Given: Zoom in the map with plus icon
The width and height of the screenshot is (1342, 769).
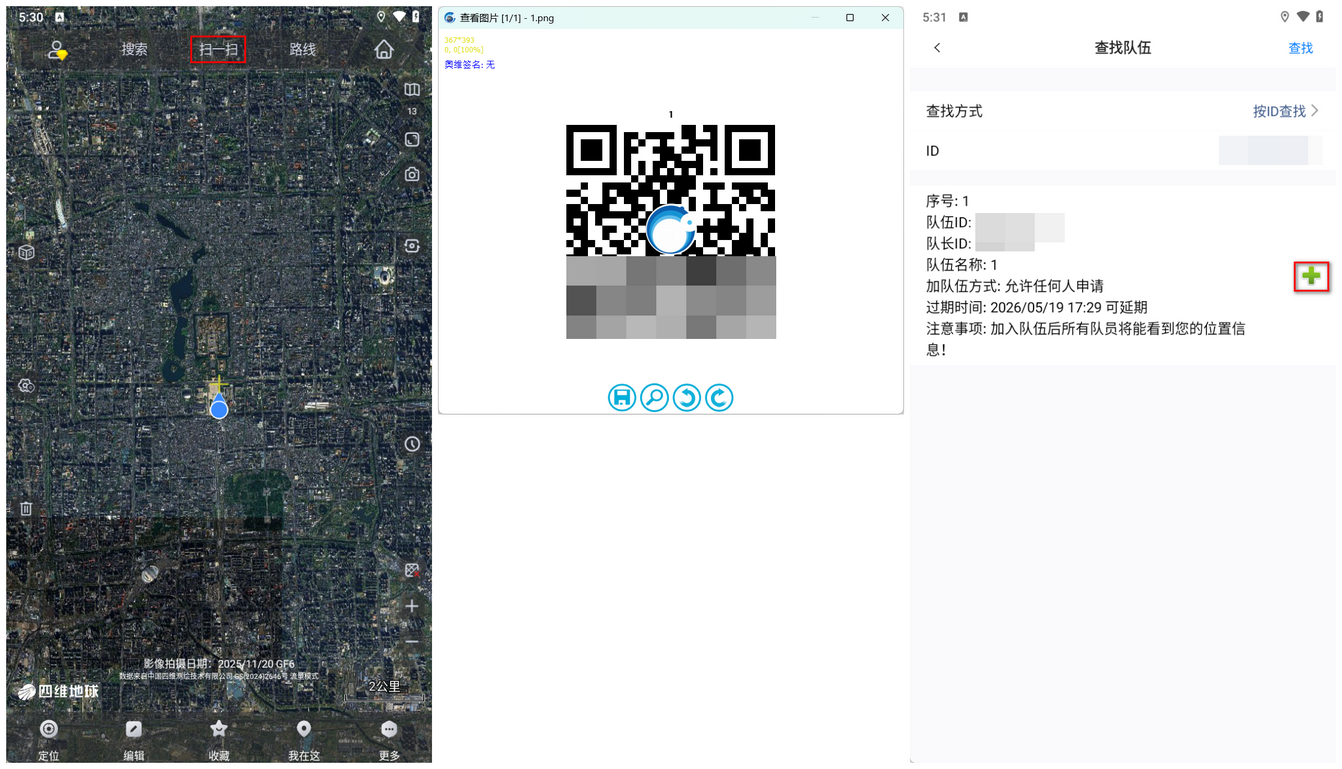Looking at the screenshot, I should pos(412,606).
